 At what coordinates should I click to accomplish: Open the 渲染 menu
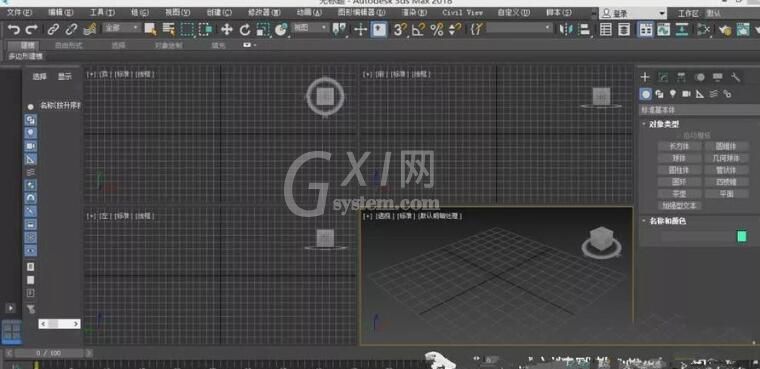[x=415, y=13]
